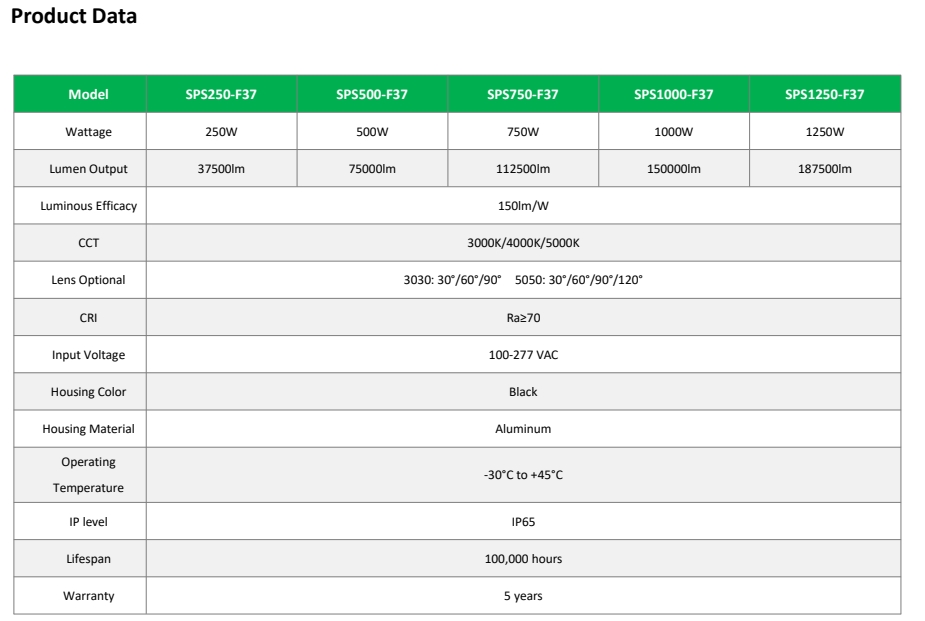
Task: Click the SPS1250-F37 column header
Action: point(824,95)
